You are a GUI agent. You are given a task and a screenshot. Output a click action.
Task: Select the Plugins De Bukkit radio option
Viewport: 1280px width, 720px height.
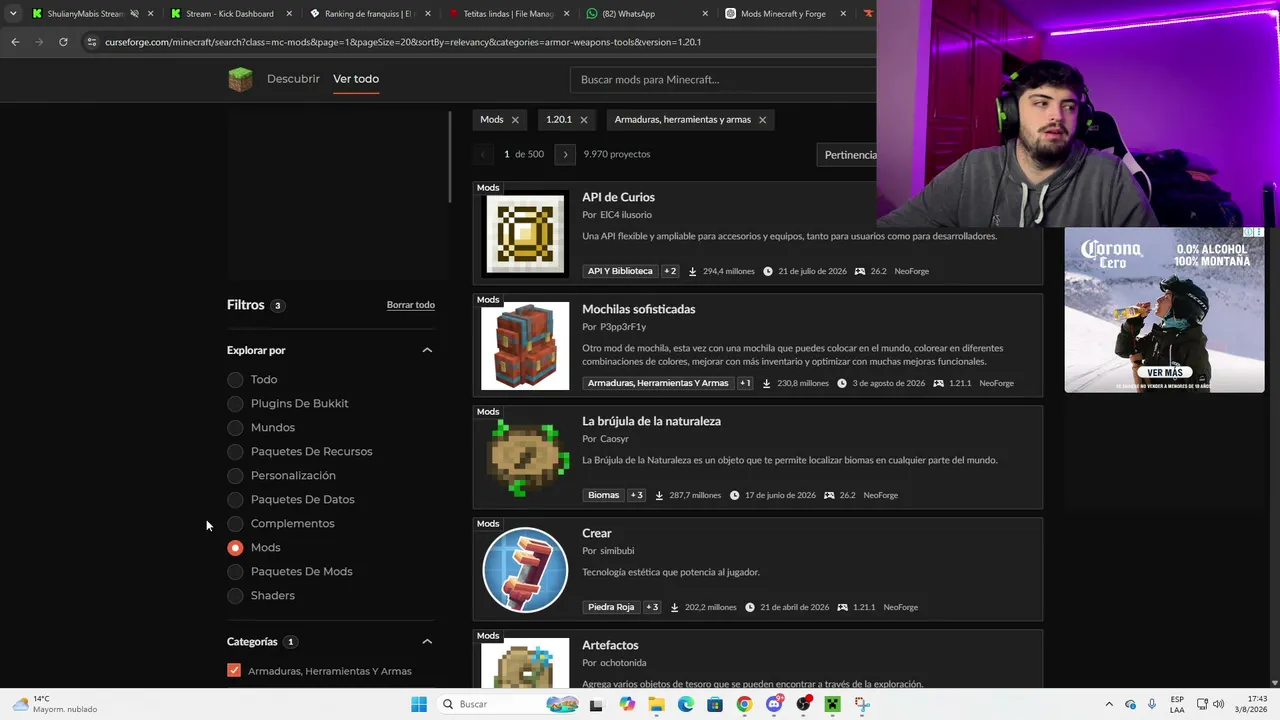click(x=235, y=404)
